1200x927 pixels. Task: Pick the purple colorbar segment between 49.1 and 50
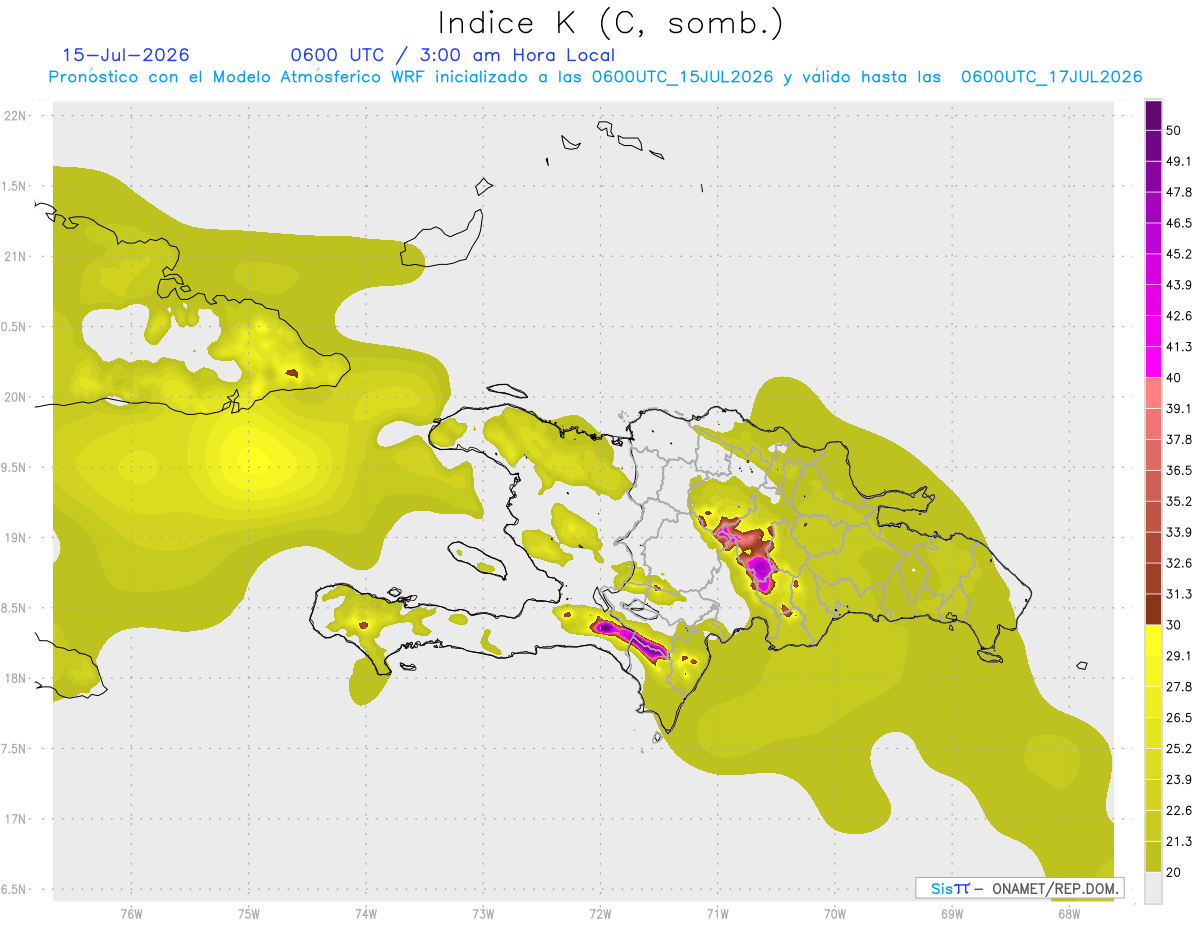click(x=1154, y=147)
